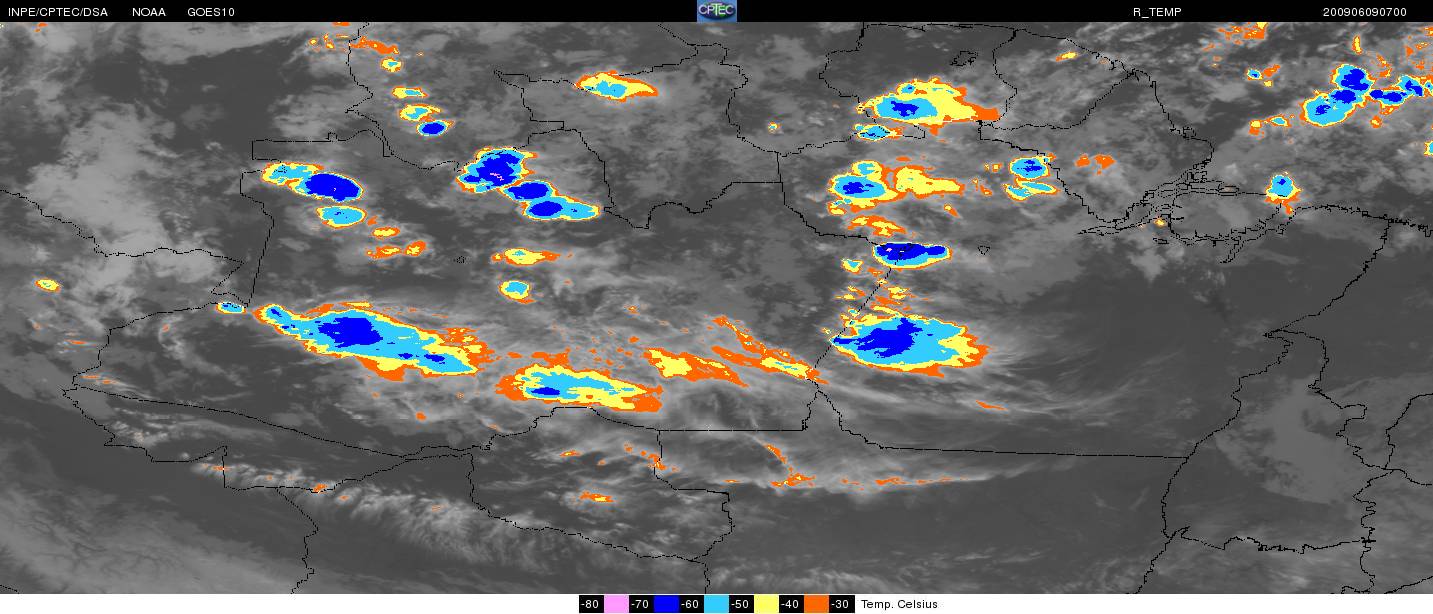Image resolution: width=1433 pixels, height=614 pixels.
Task: Click the NOAA header label
Action: coord(148,12)
